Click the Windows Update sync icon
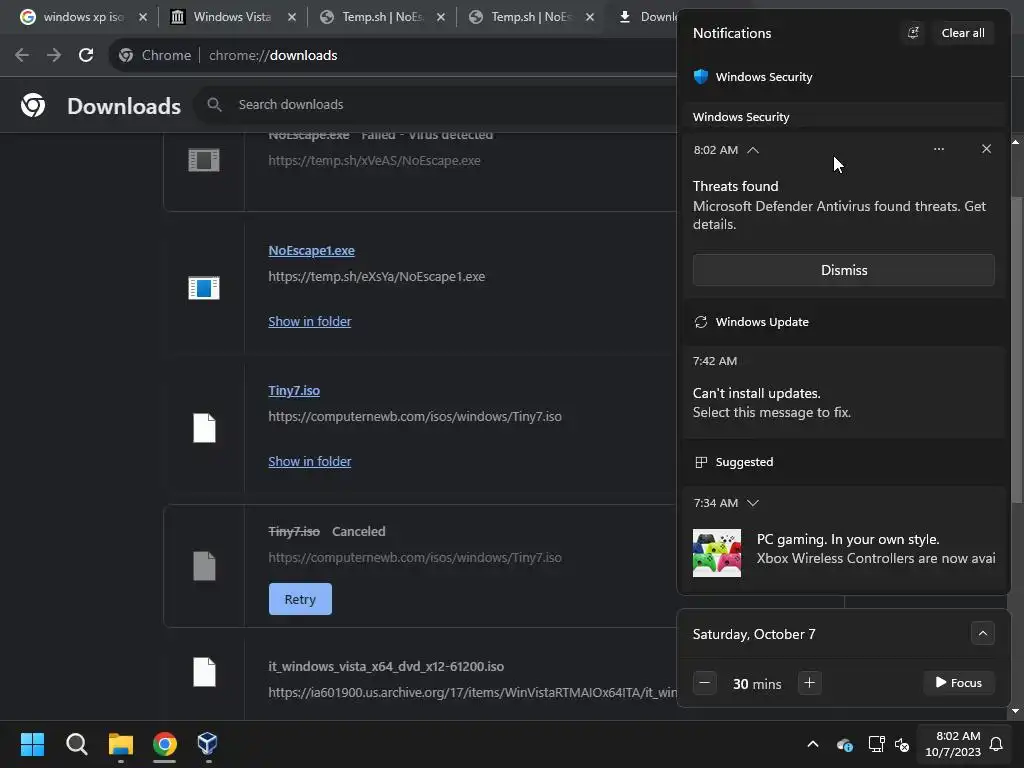The width and height of the screenshot is (1024, 768). pos(701,322)
